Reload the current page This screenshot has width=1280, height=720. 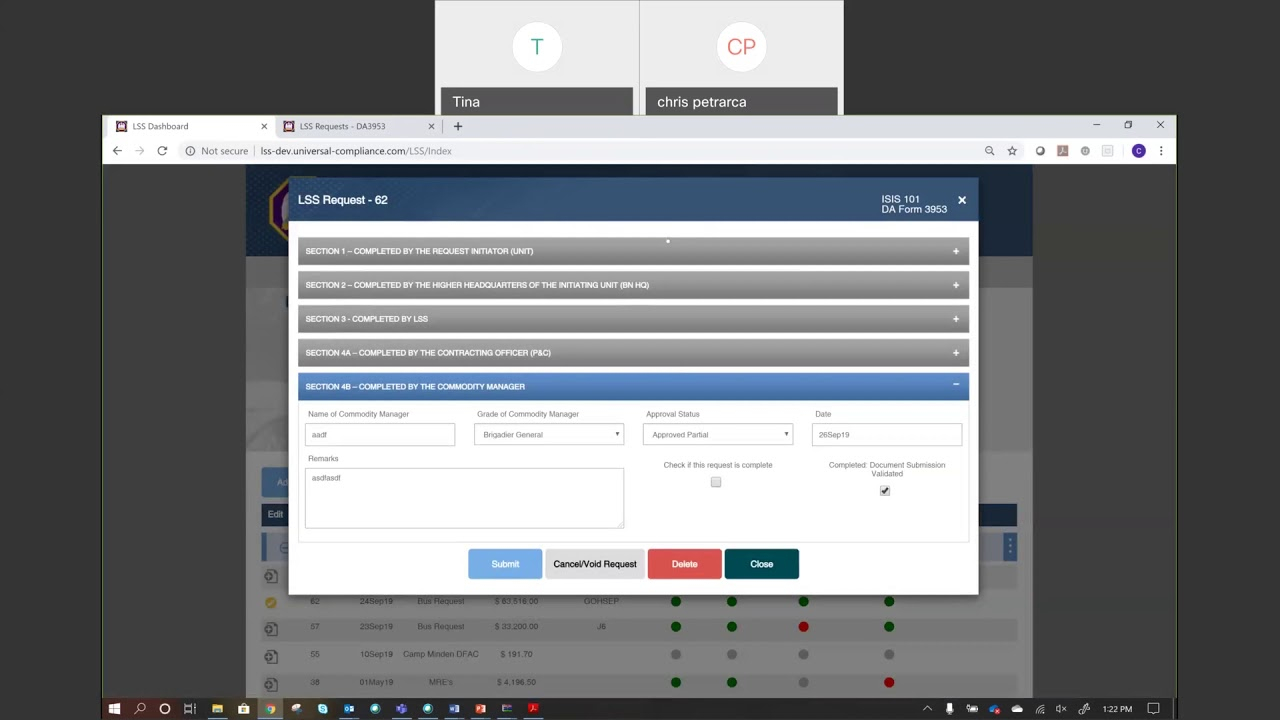coord(162,151)
